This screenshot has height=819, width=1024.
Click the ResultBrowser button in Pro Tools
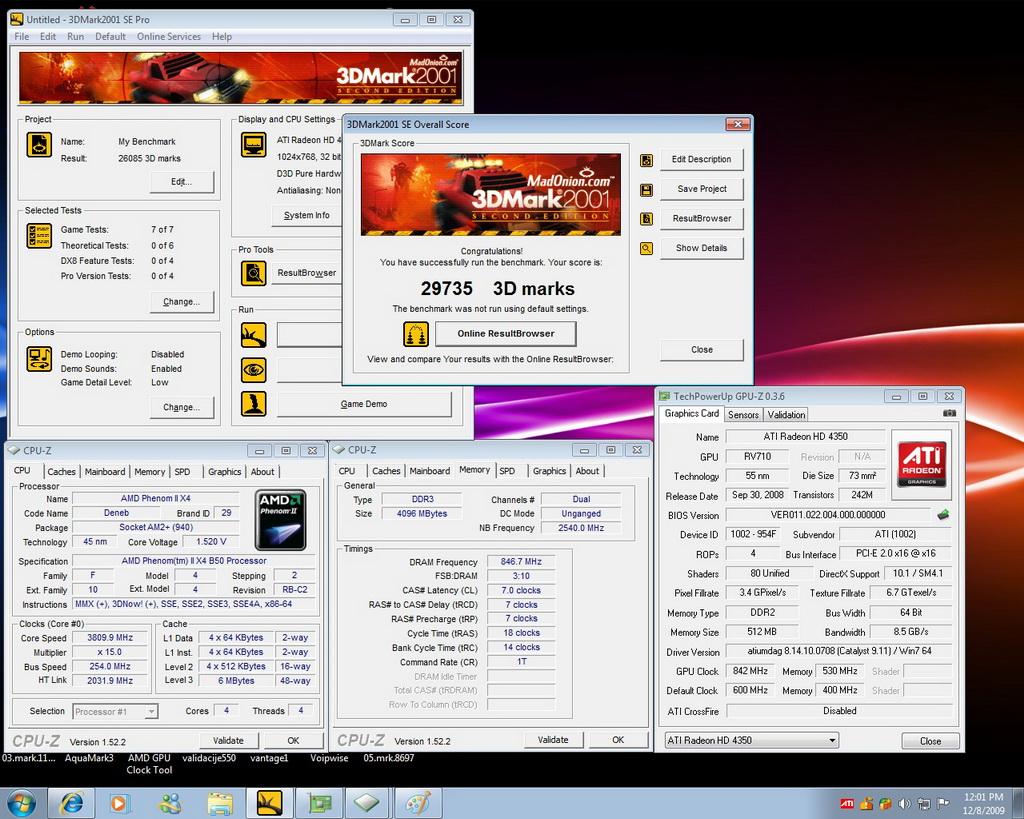pos(307,273)
